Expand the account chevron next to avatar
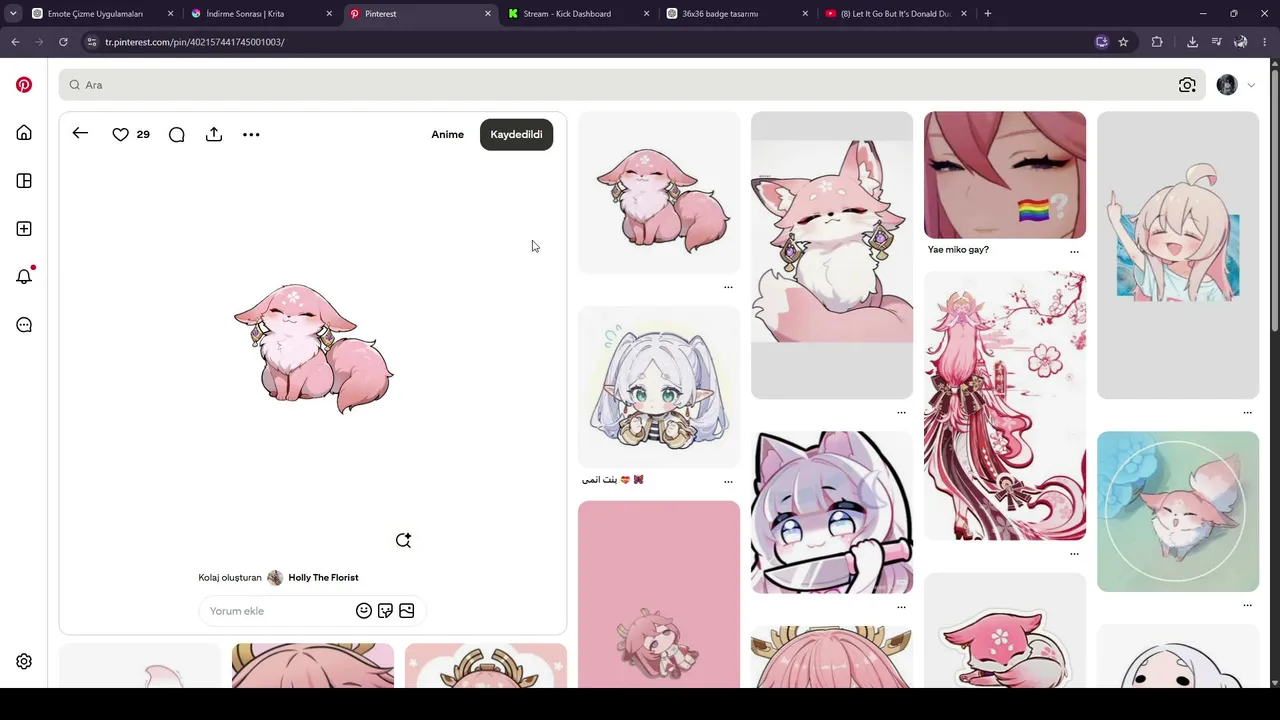1280x720 pixels. (x=1251, y=85)
